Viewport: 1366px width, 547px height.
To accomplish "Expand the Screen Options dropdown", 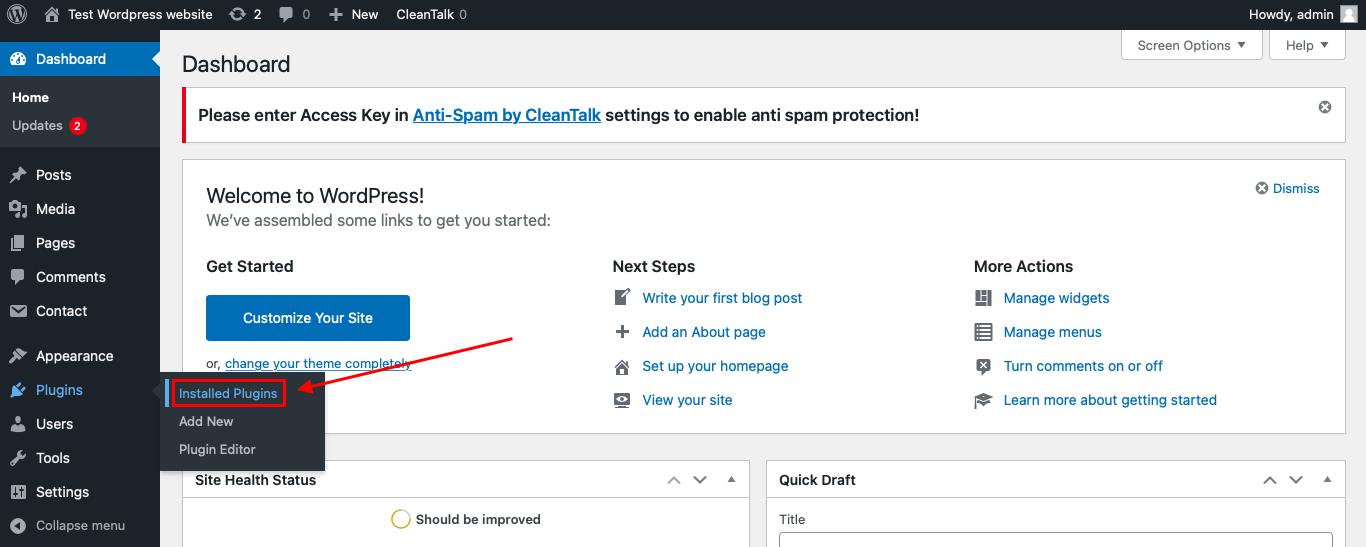I will (1192, 45).
